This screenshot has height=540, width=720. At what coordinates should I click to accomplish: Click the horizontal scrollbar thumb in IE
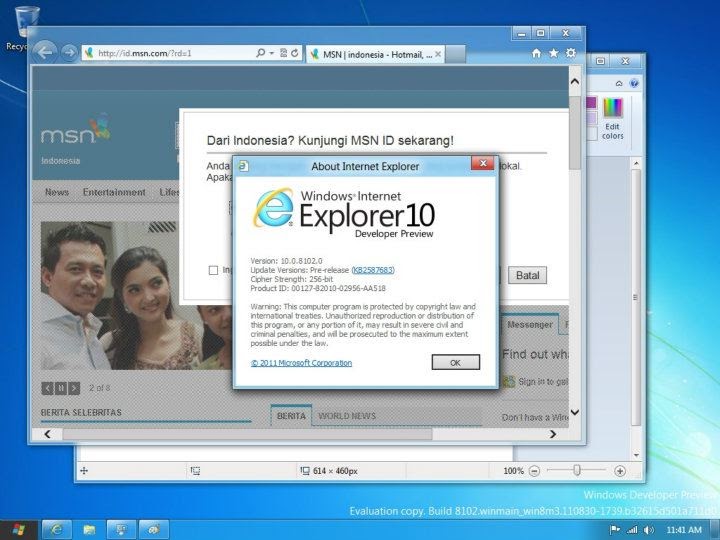(248, 434)
